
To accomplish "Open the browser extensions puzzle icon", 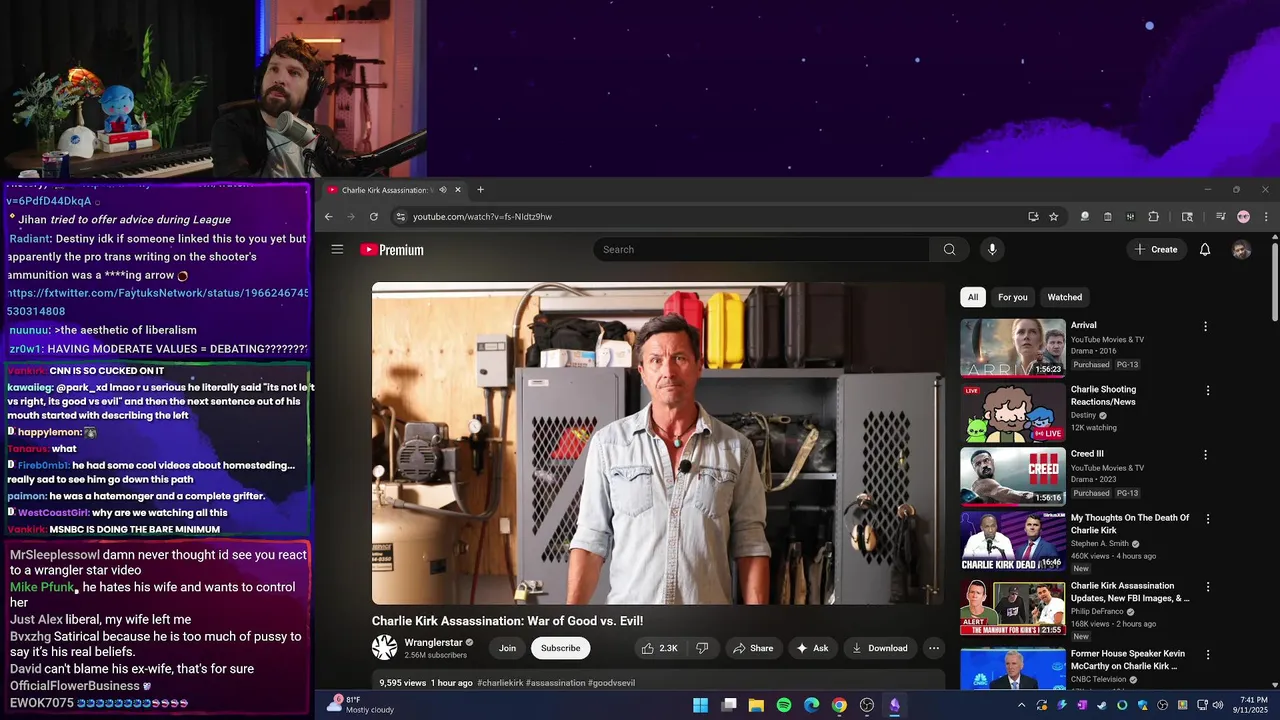I will 1153,216.
